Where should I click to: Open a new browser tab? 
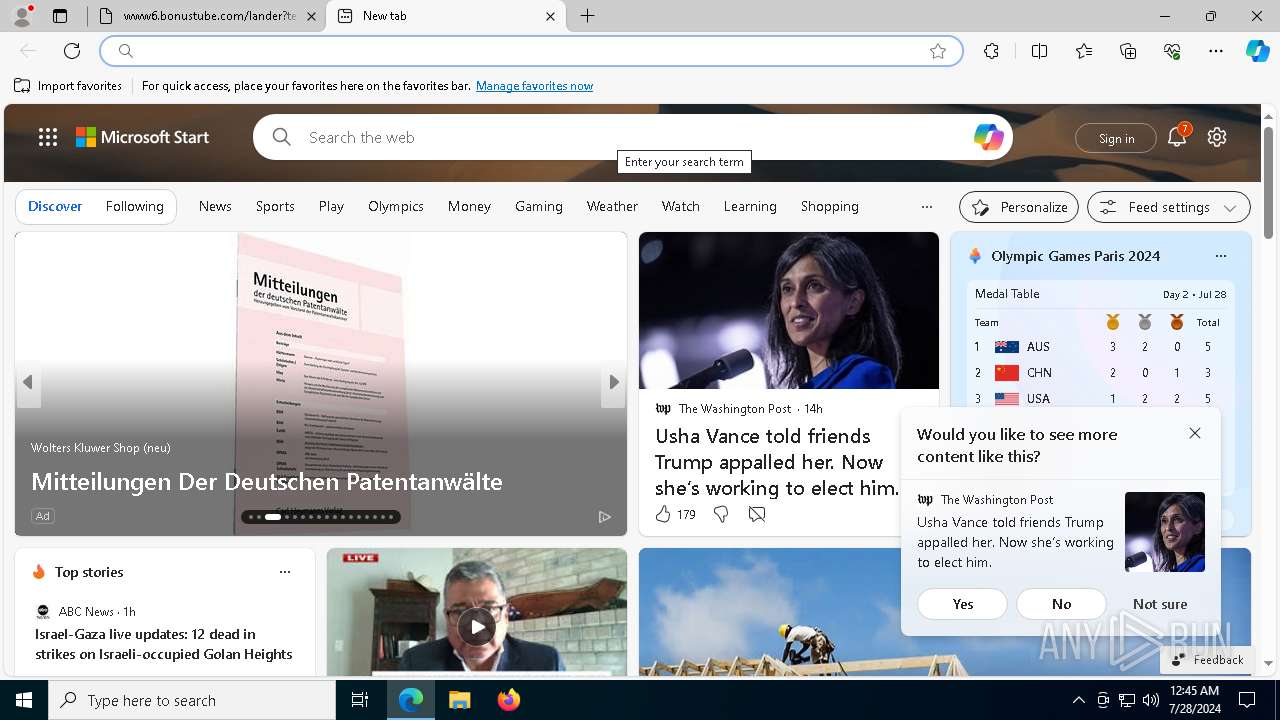pos(588,16)
